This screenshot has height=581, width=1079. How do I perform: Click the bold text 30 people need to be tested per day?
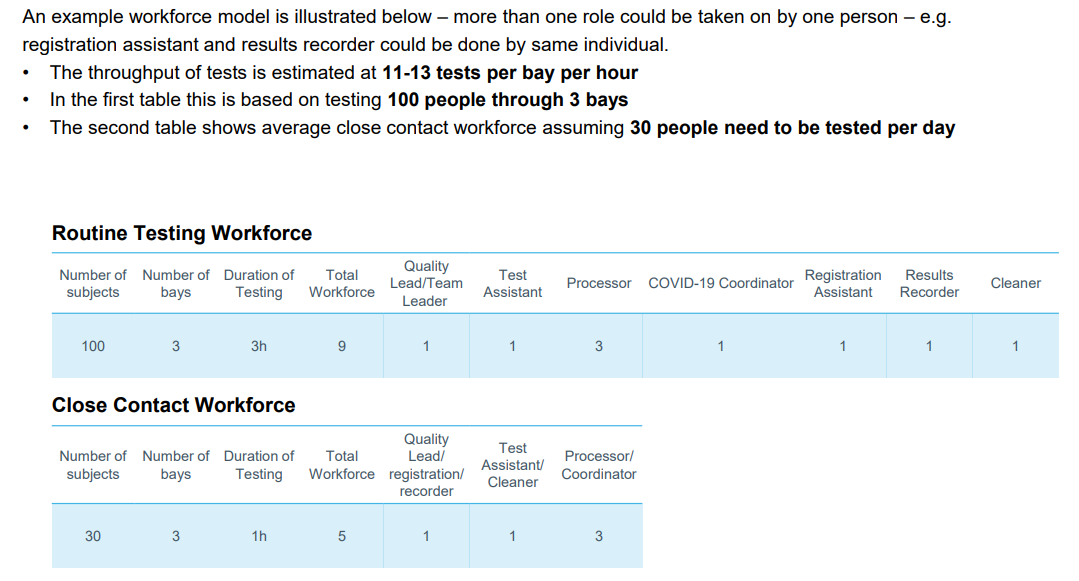[792, 128]
